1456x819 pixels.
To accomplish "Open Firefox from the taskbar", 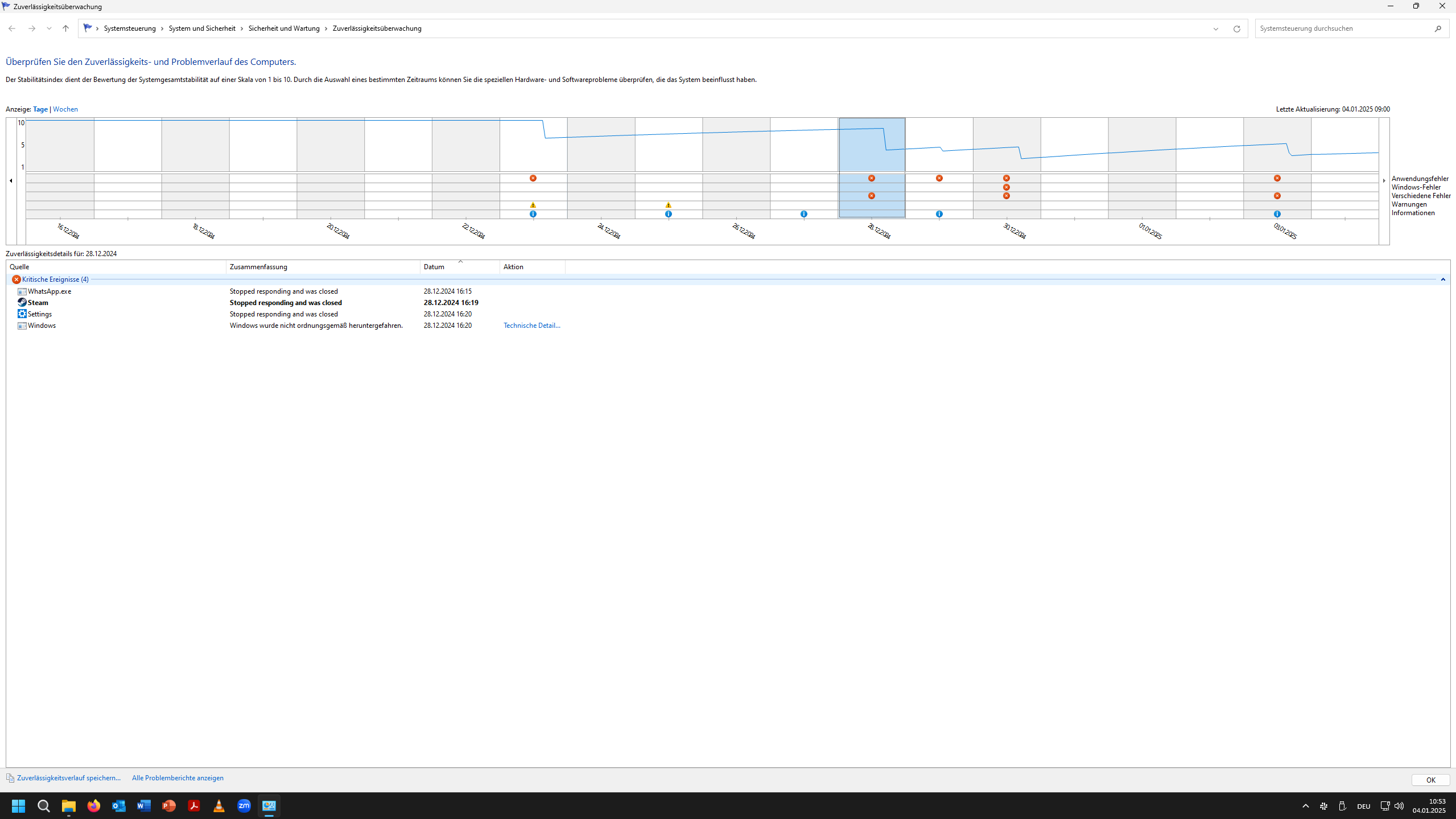I will coord(94,806).
